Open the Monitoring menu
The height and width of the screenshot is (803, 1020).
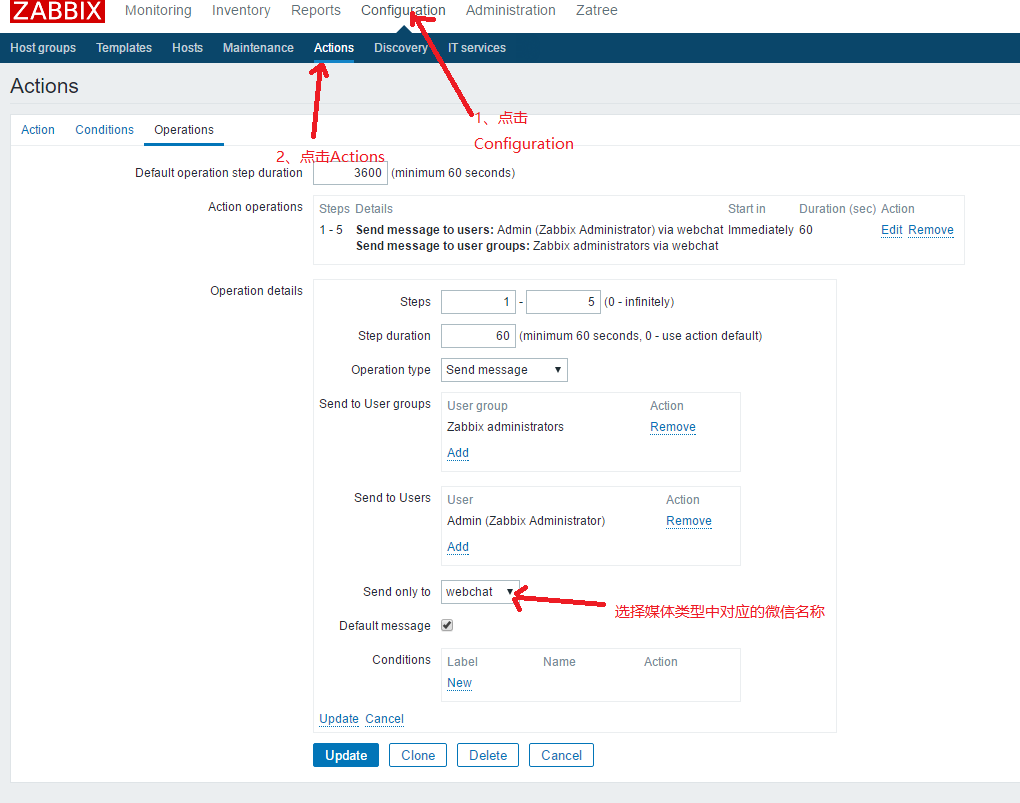(x=158, y=10)
